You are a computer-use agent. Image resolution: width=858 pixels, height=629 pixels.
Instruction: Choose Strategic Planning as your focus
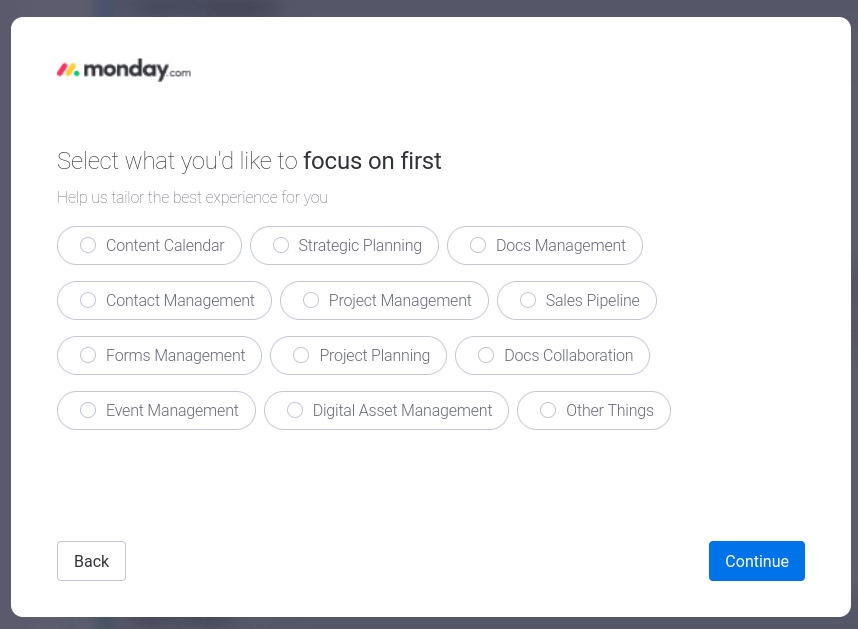pos(344,246)
